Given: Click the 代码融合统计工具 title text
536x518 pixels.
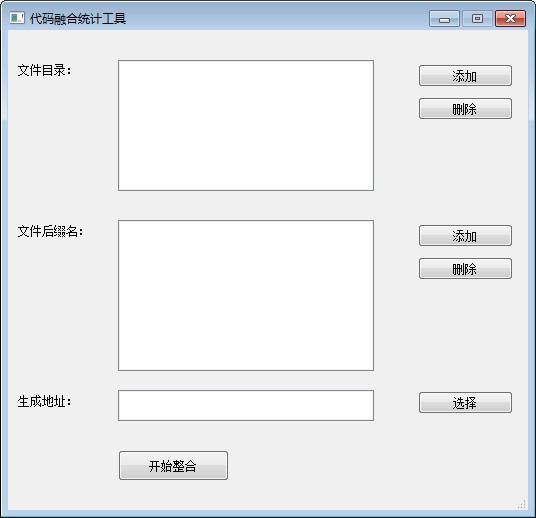Looking at the screenshot, I should coord(78,18).
